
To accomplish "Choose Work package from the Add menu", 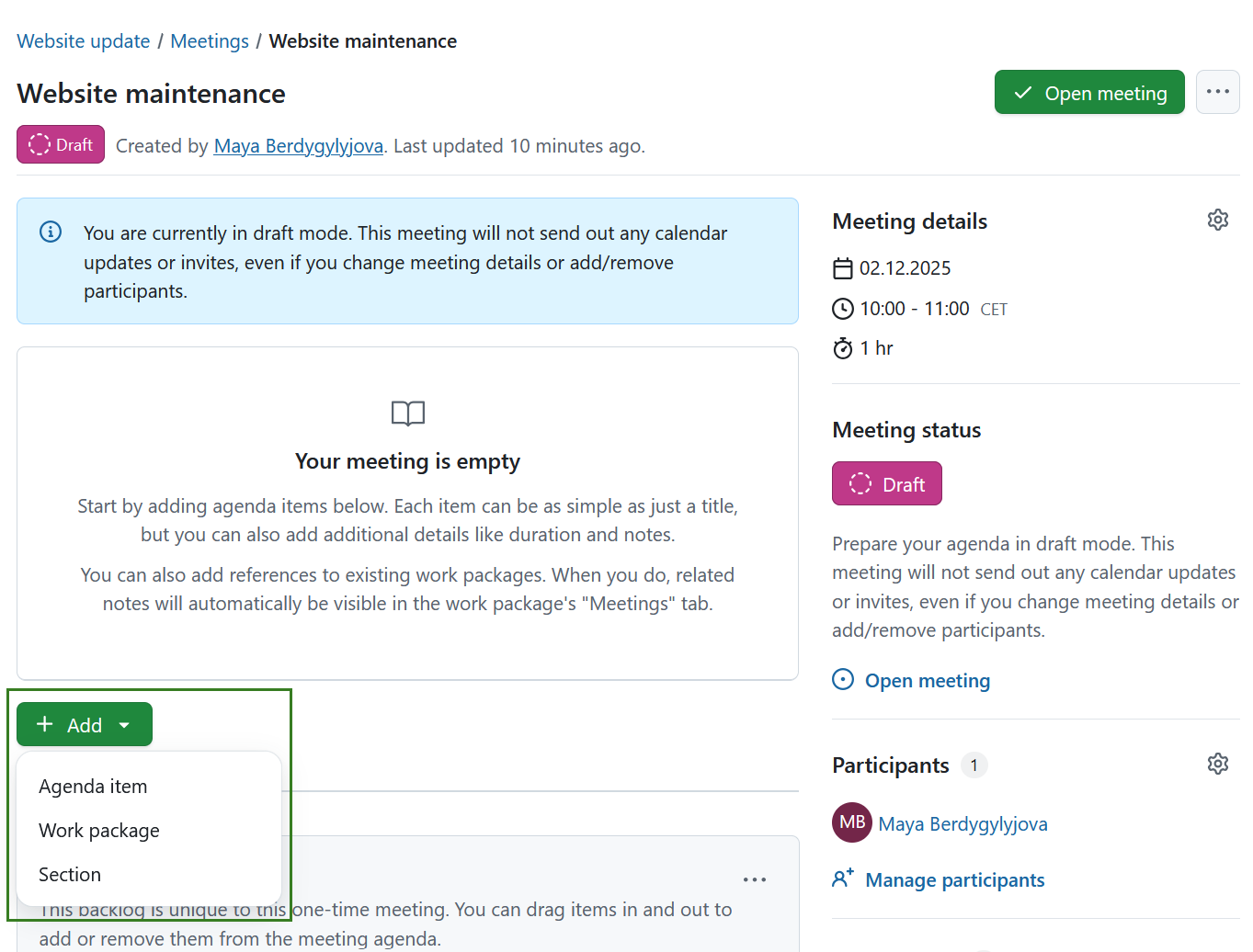I will tap(98, 830).
